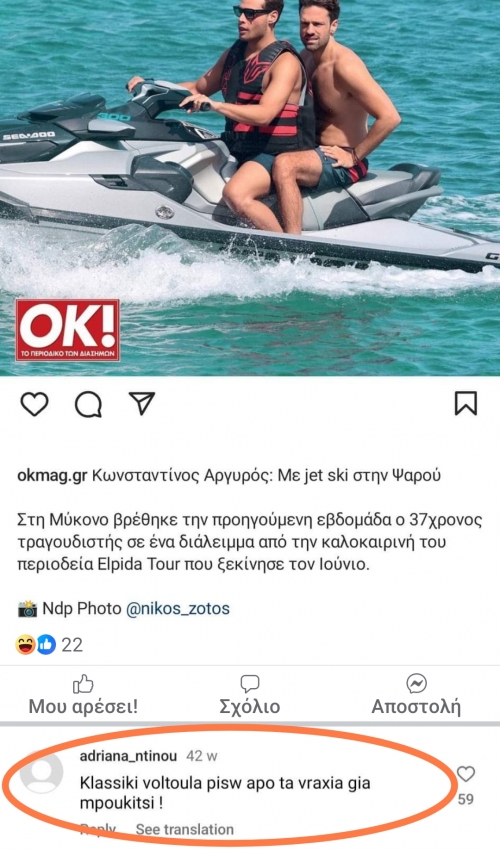500x850 pixels.
Task: Tap the commenter's grey avatar picture
Action: [42, 772]
